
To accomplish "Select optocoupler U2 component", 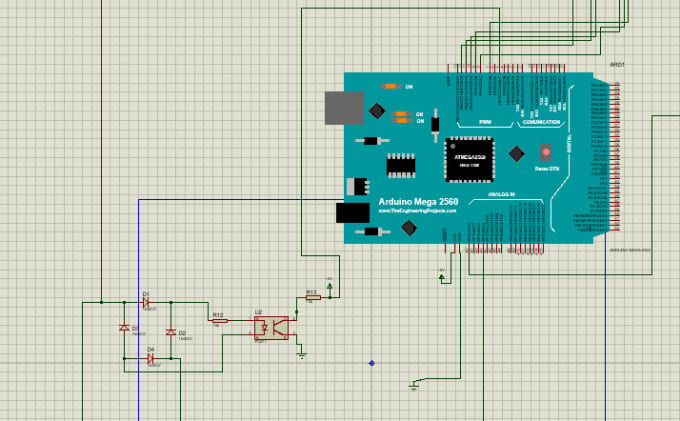I will point(271,328).
